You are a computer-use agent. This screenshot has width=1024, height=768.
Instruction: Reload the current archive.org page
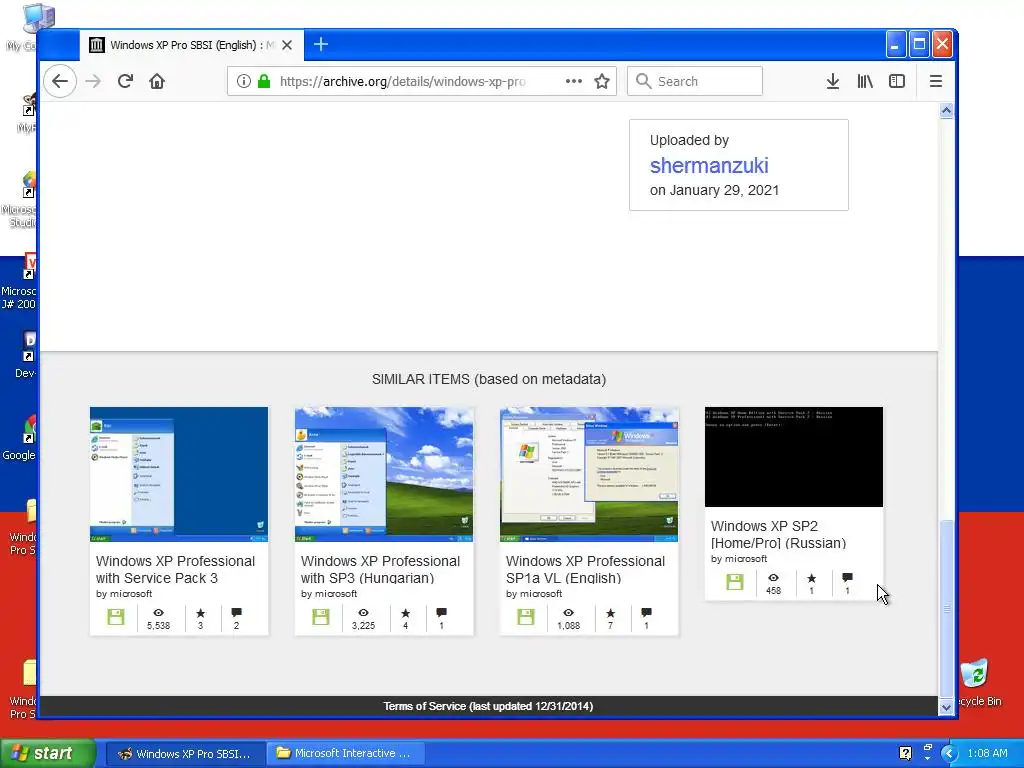click(x=125, y=82)
